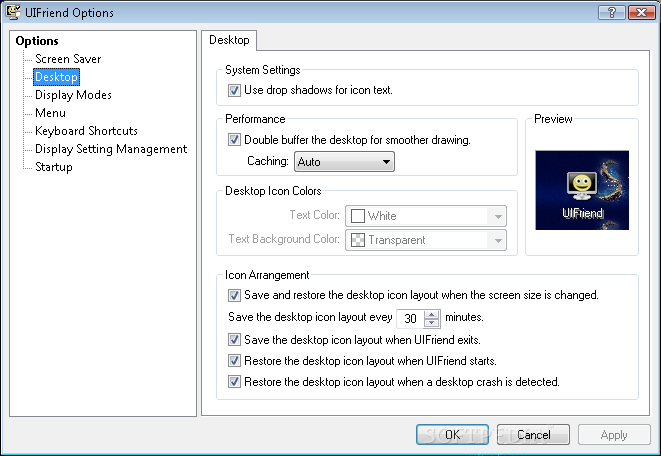Image resolution: width=661 pixels, height=456 pixels.
Task: Go to Keyboard Shortcuts options
Action: point(86,131)
